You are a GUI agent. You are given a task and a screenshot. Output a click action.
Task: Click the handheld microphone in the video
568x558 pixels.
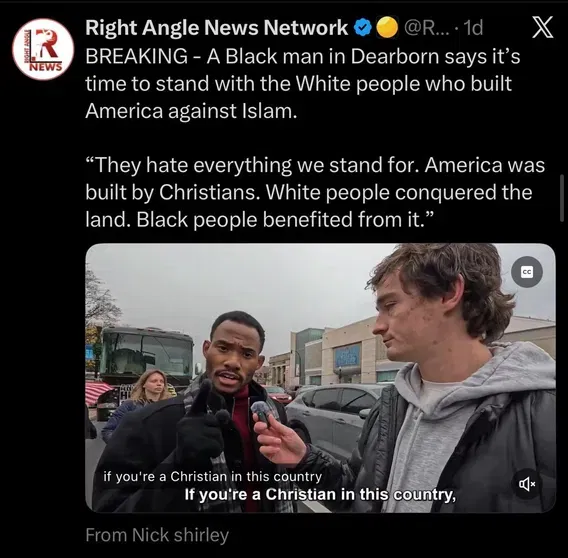point(260,411)
